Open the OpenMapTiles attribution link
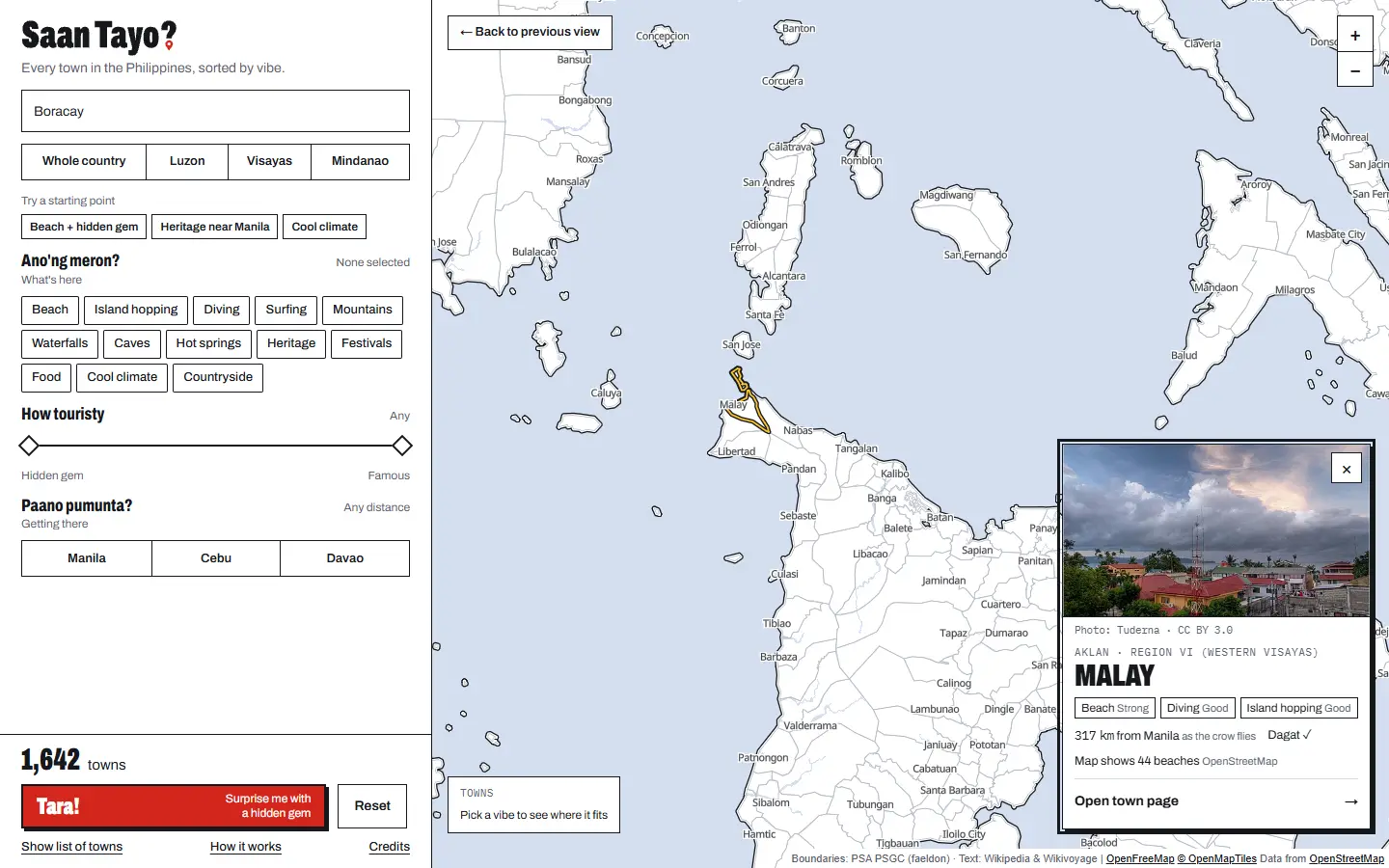1389x868 pixels. [x=1217, y=858]
